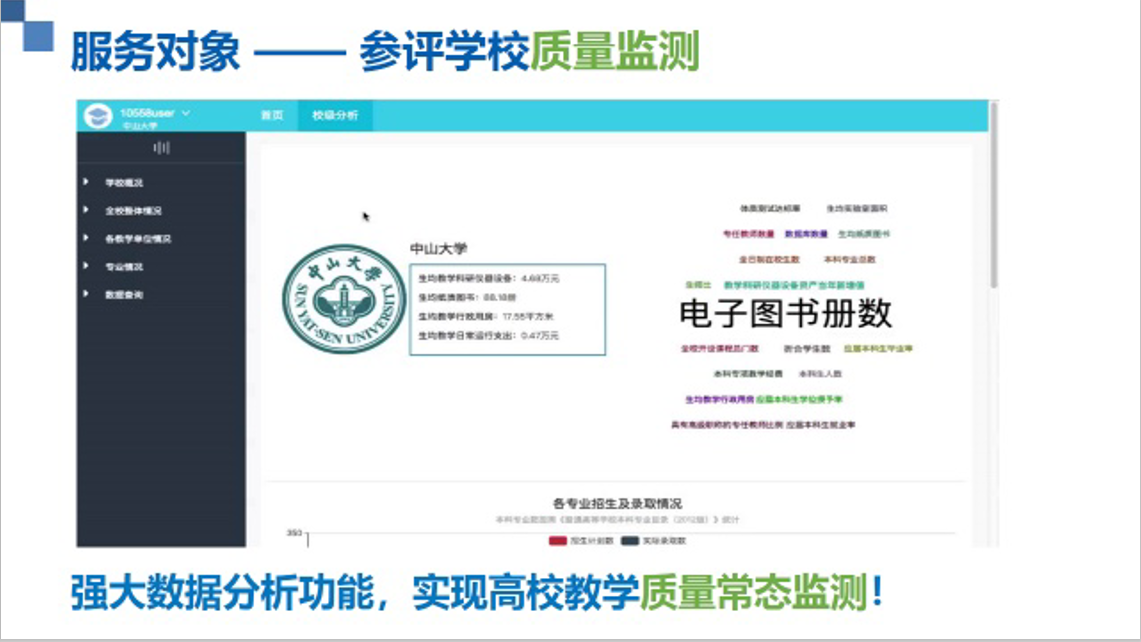Toggle the red 招生计划数 legend swatch
The image size is (1141, 642).
558,541
